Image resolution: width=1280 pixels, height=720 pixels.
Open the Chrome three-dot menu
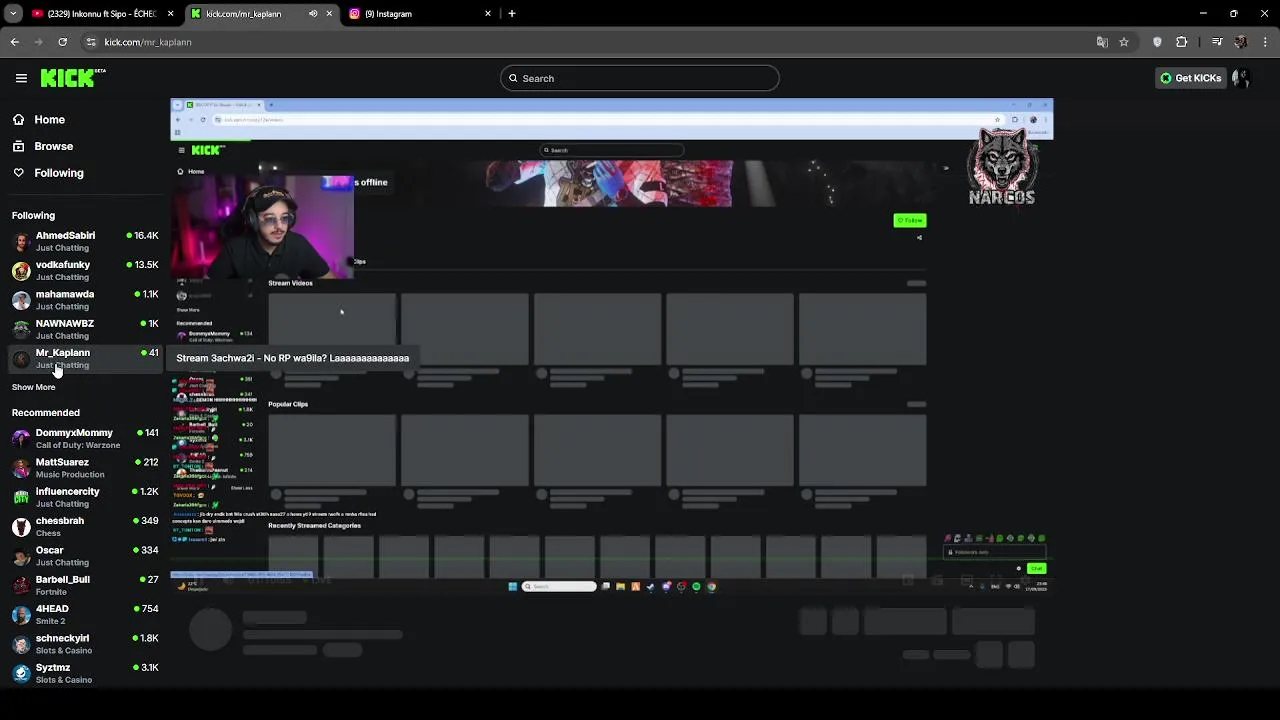[1266, 42]
